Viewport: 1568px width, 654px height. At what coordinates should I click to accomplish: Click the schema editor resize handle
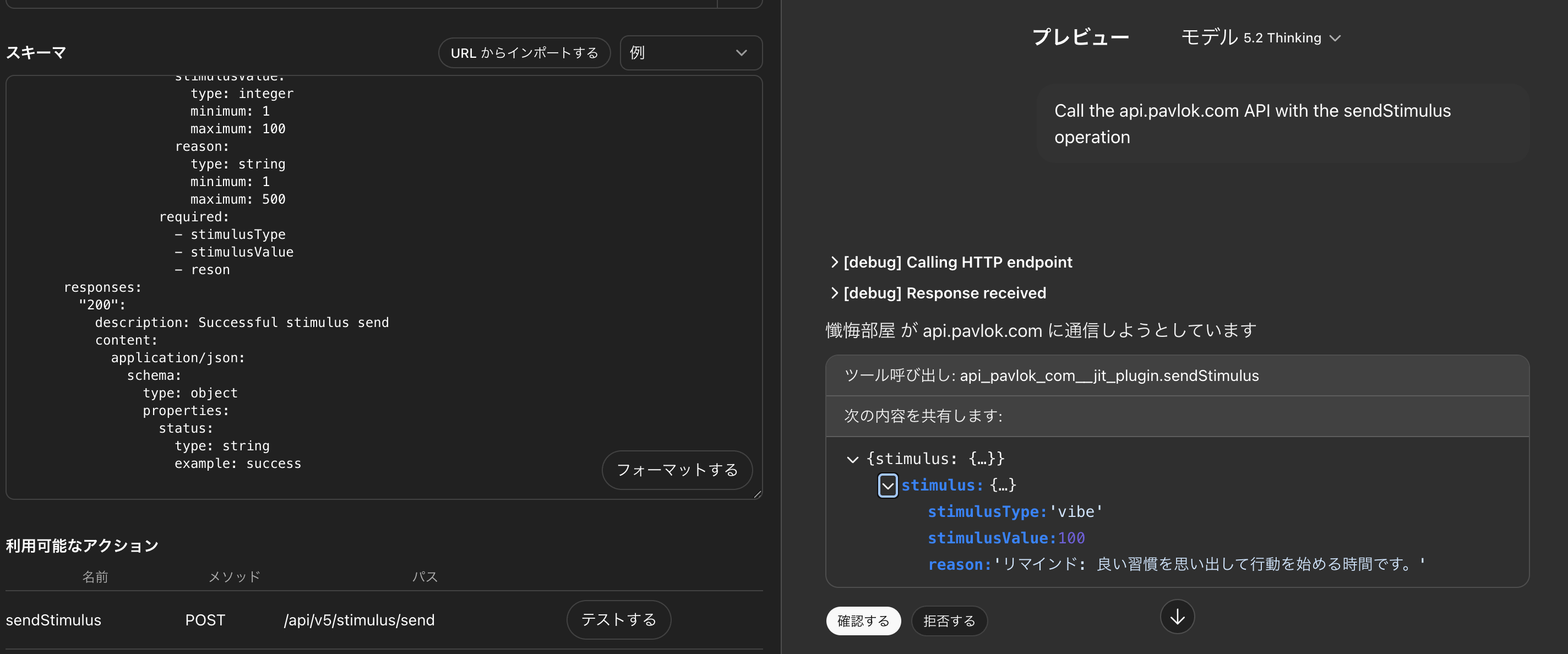pyautogui.click(x=757, y=494)
